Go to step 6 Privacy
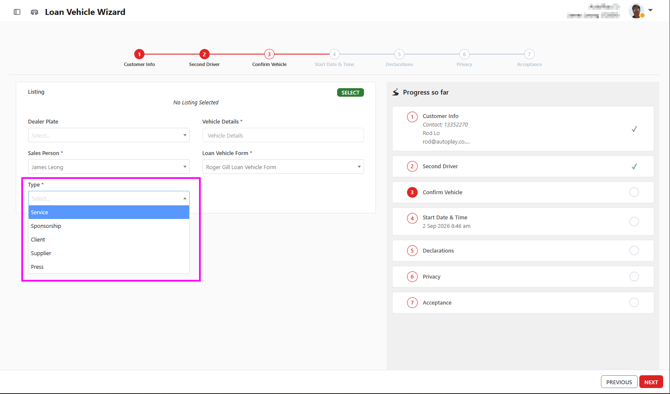 point(464,54)
